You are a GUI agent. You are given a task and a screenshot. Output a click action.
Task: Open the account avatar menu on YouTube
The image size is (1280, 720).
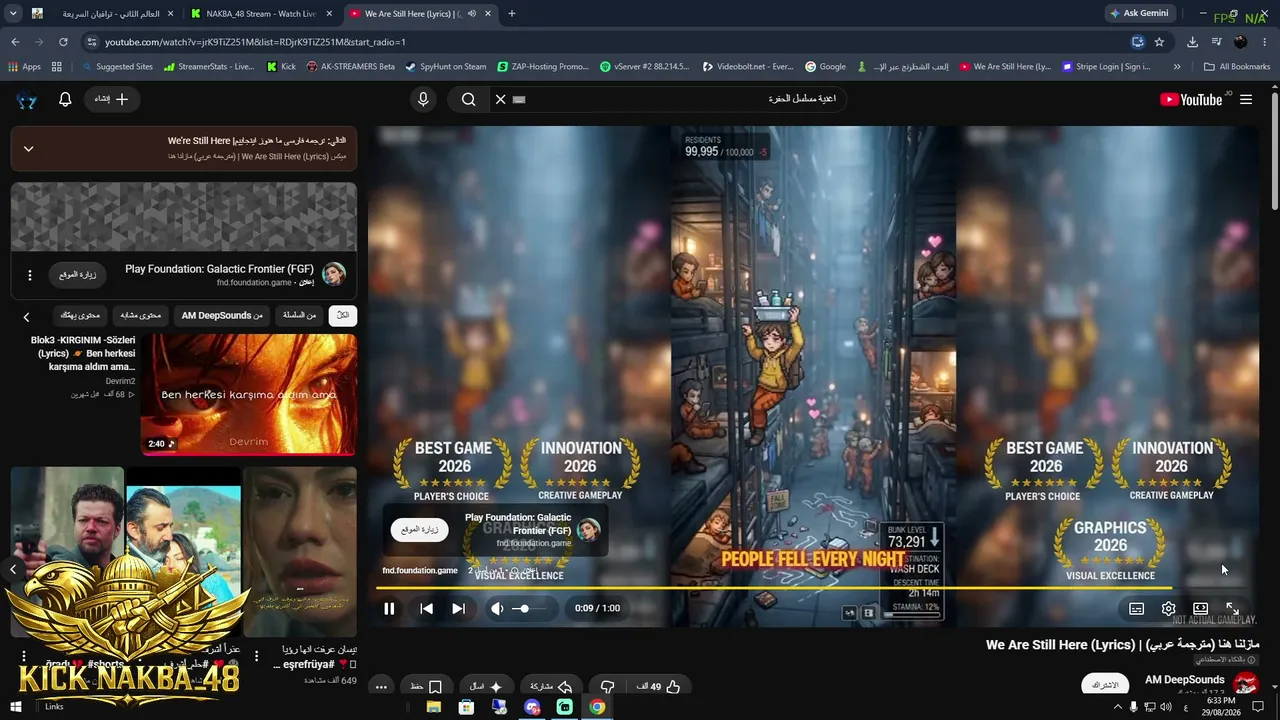(x=27, y=100)
